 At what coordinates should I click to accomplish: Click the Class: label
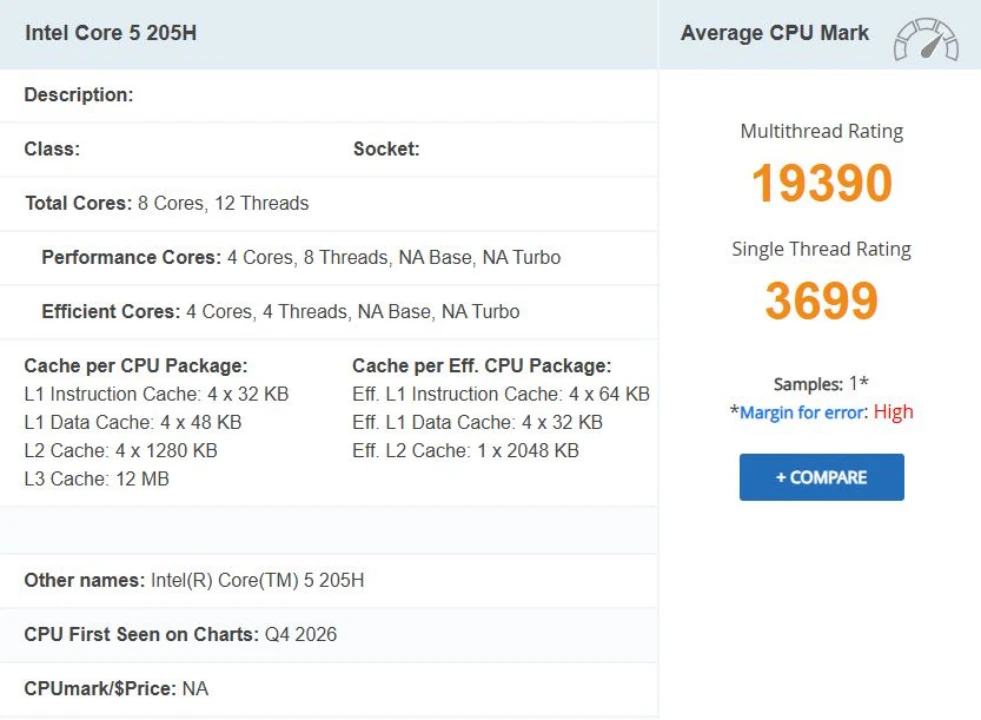point(52,149)
